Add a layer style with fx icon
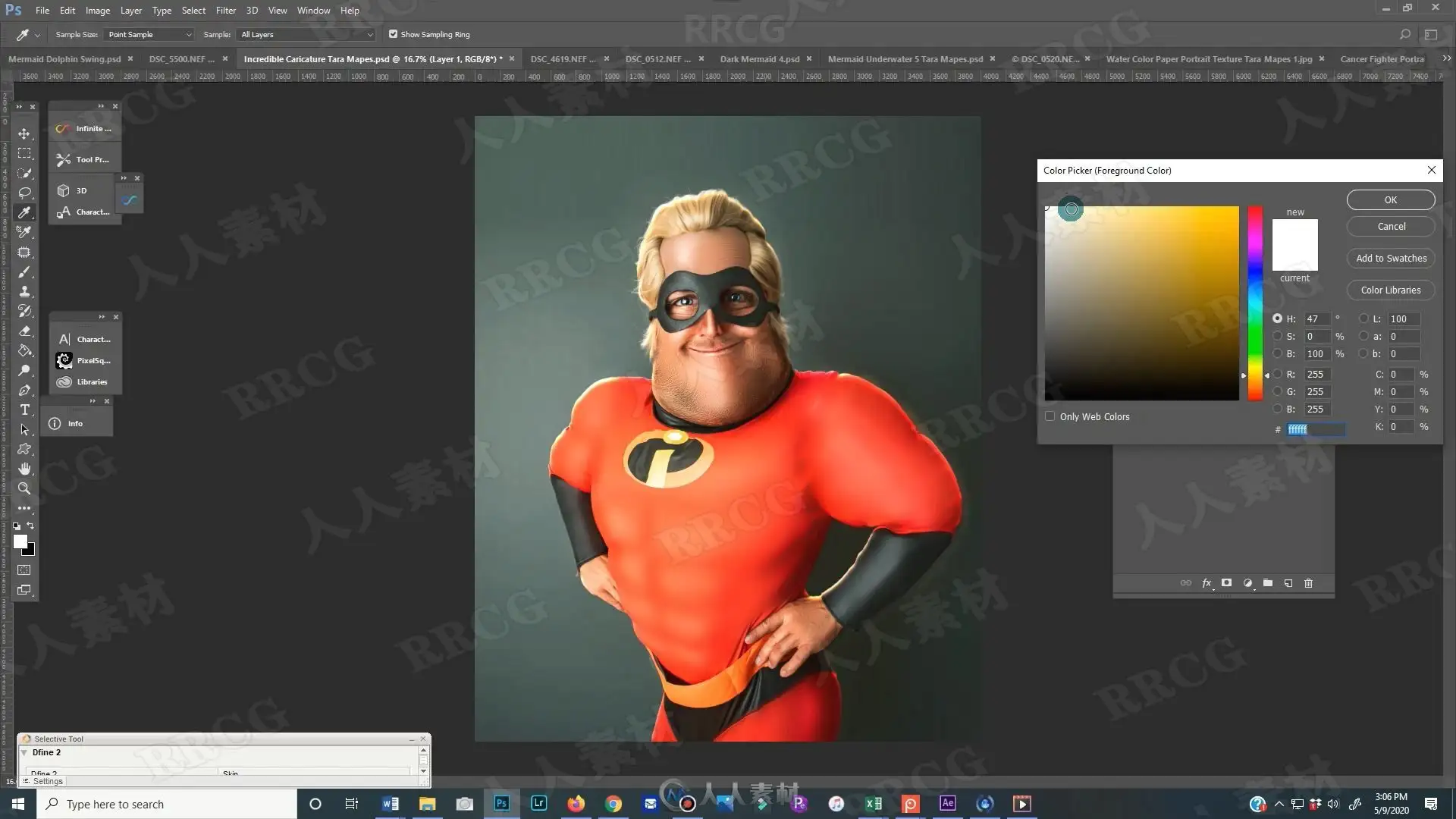Screen dimensions: 1456x819 pyautogui.click(x=1207, y=583)
